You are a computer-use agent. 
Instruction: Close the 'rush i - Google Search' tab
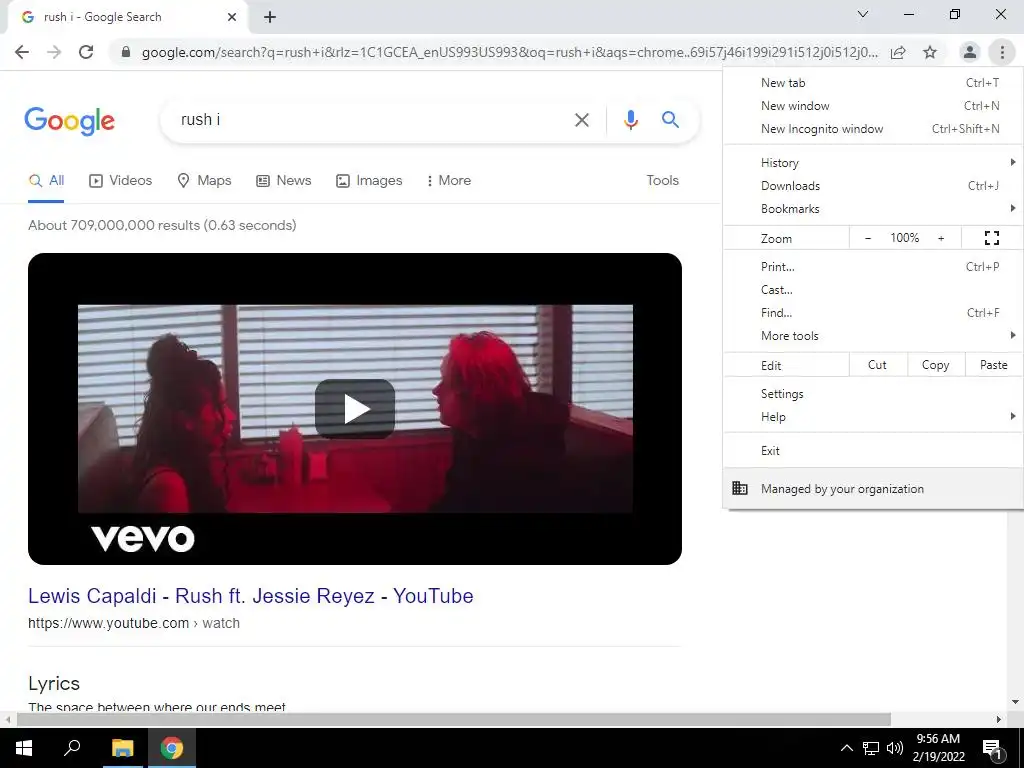click(x=232, y=17)
